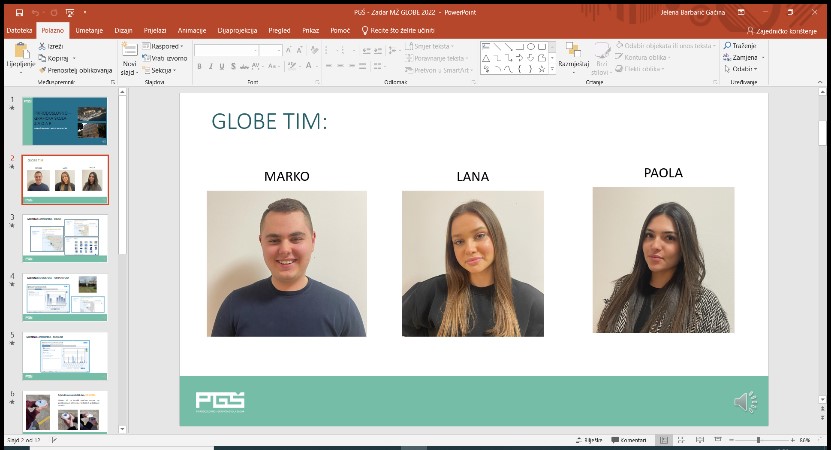This screenshot has height=450, width=831.
Task: Select MARKO's photo on the slide
Action: pos(287,264)
